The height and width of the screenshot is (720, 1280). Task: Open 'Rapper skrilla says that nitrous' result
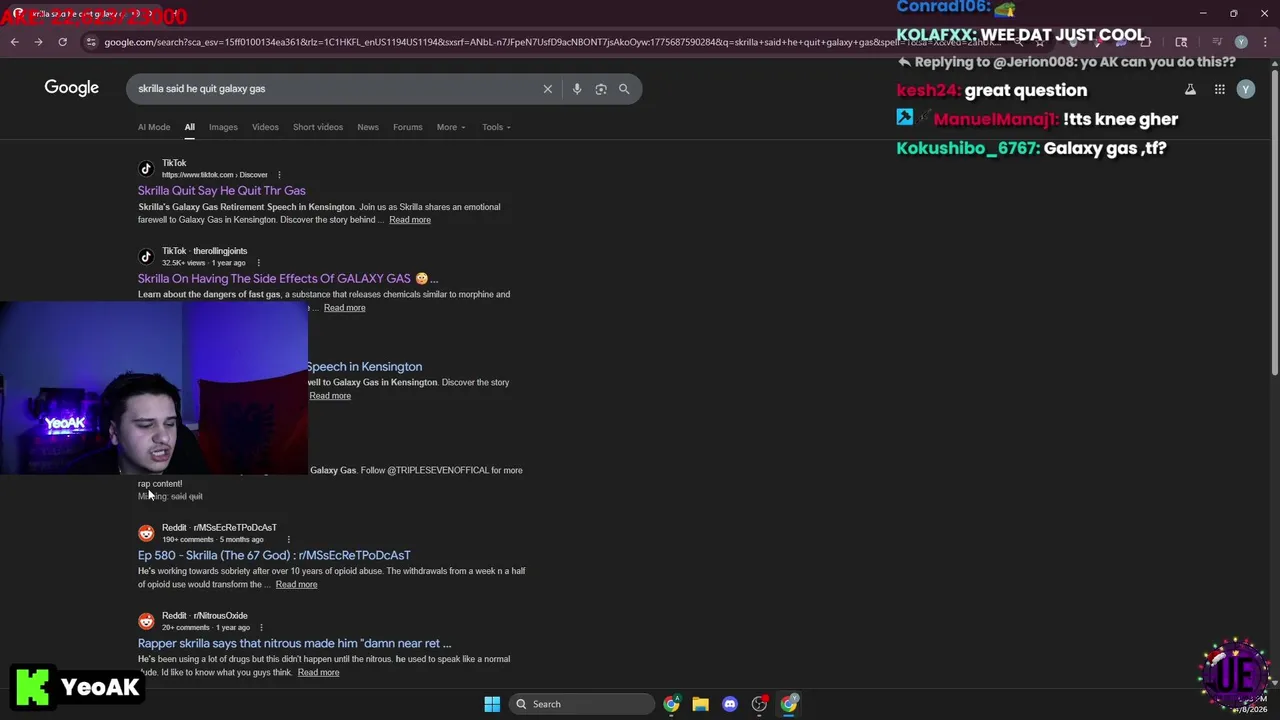click(294, 644)
